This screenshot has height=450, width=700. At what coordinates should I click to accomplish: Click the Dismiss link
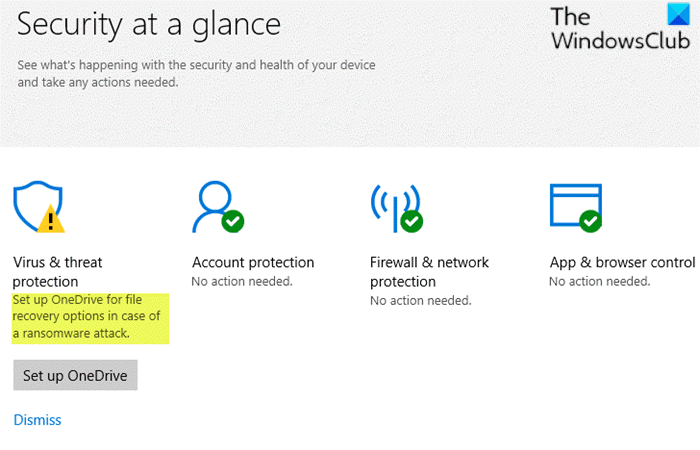[x=37, y=420]
